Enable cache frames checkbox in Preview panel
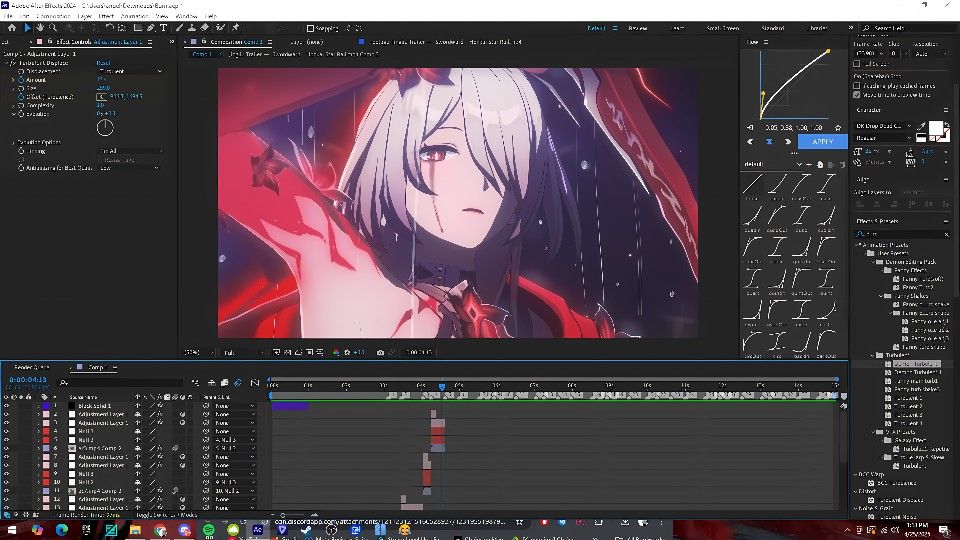Screen dimensions: 960x540 (857, 86)
